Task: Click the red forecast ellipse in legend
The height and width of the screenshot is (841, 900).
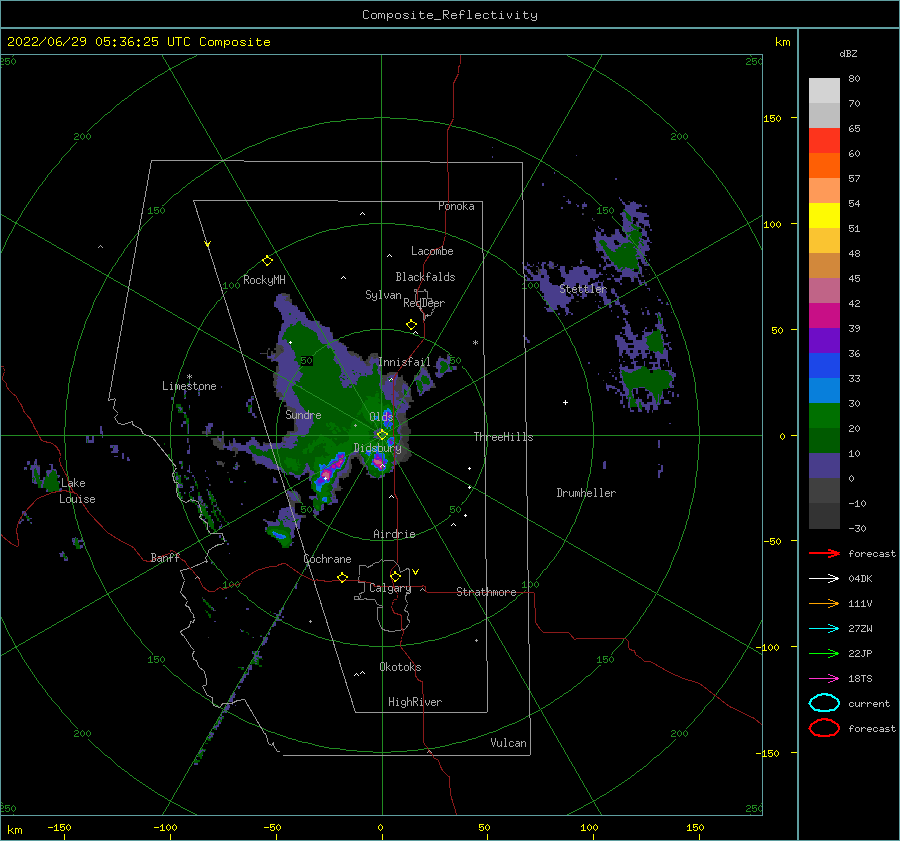Action: (x=824, y=728)
